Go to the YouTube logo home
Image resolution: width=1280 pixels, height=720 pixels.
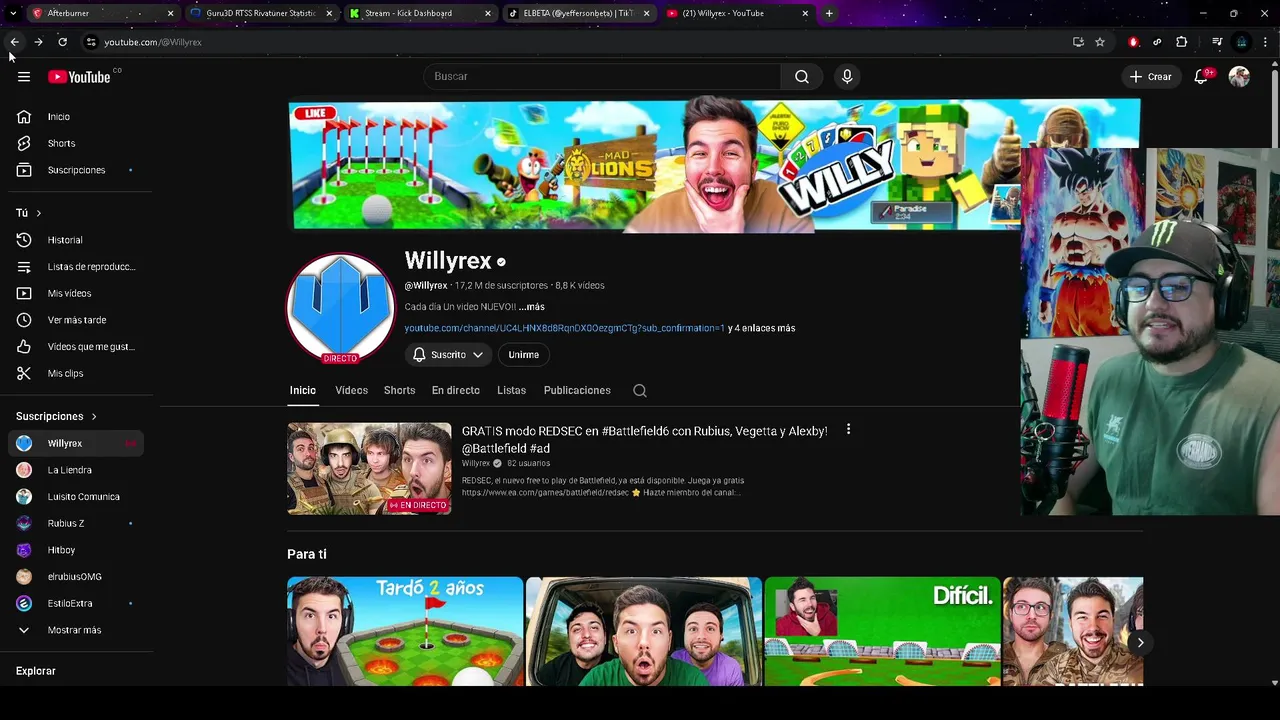coord(79,77)
